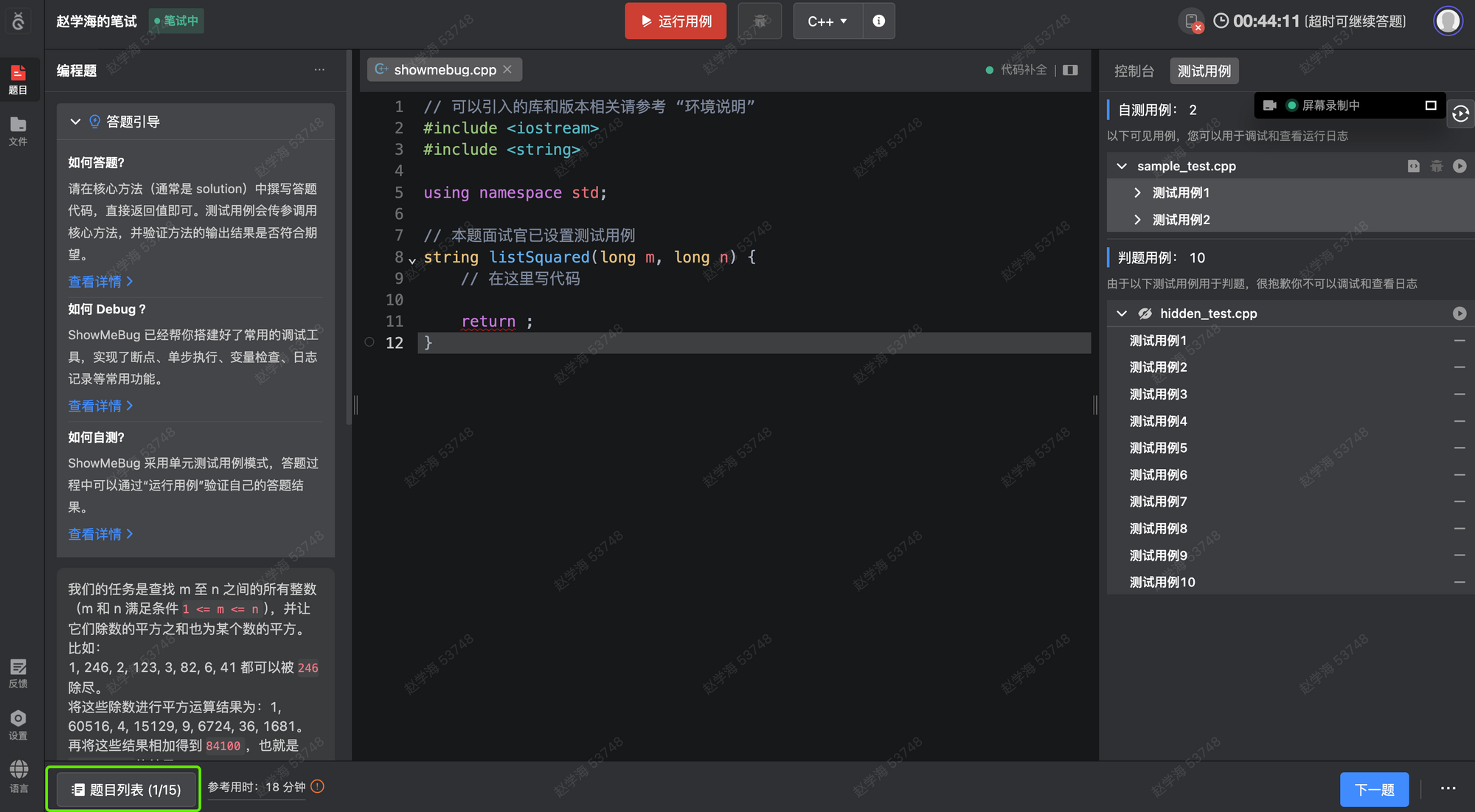
Task: Switch to the 控制台 console tab
Action: [1134, 71]
